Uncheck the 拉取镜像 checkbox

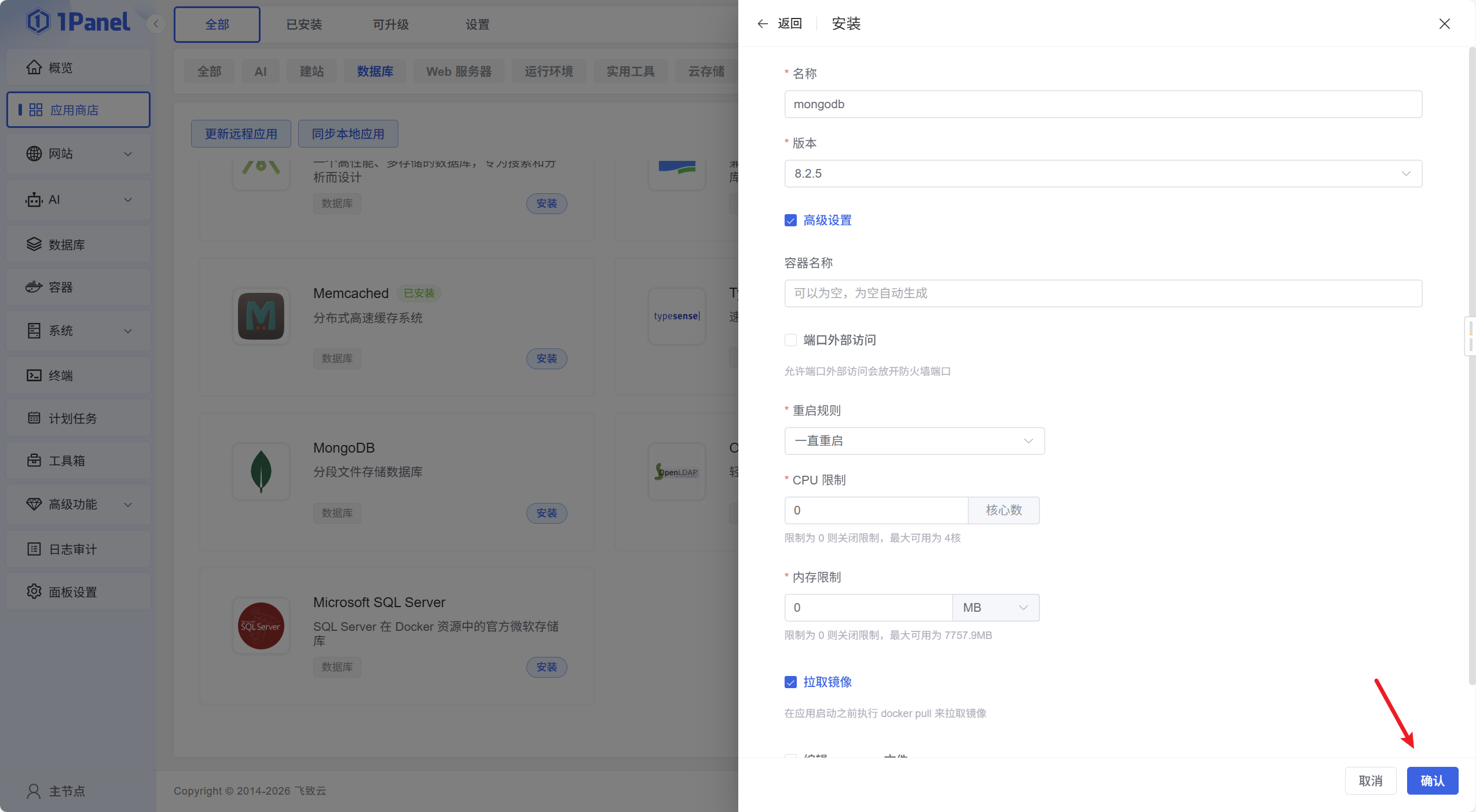tap(790, 682)
